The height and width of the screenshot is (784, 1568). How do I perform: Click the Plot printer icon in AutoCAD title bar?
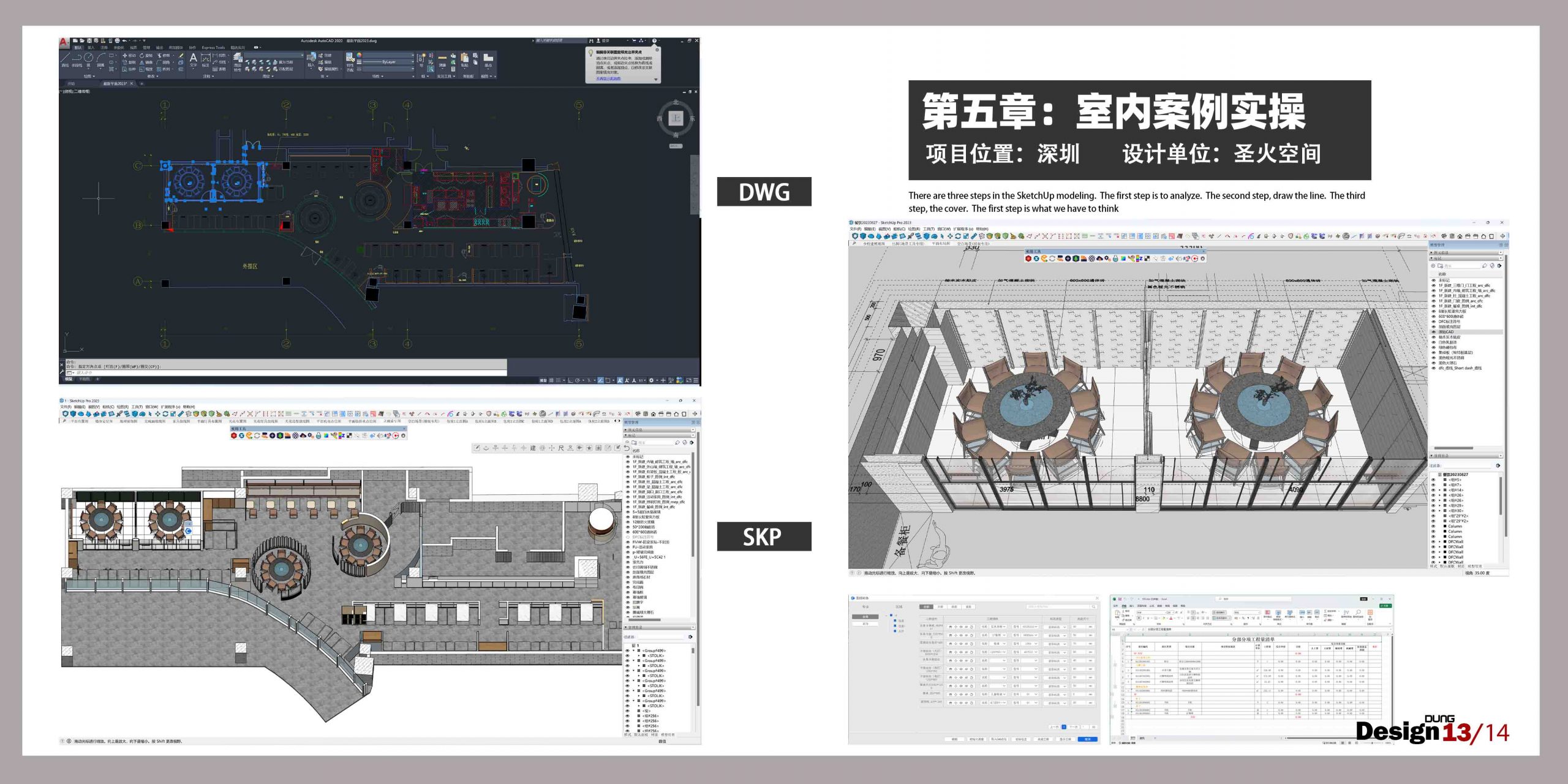pos(118,40)
